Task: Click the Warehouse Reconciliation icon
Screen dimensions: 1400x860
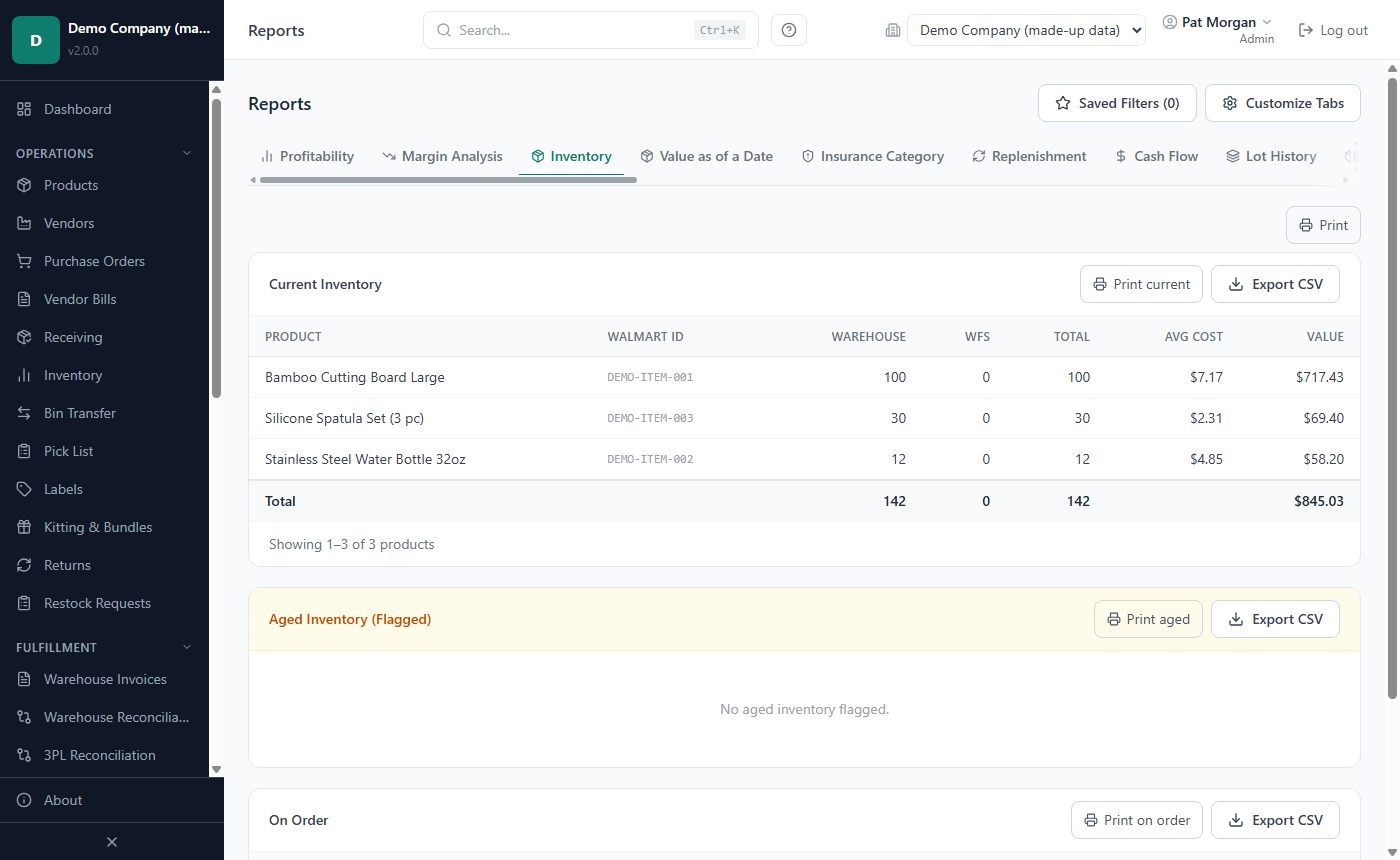Action: (24, 717)
